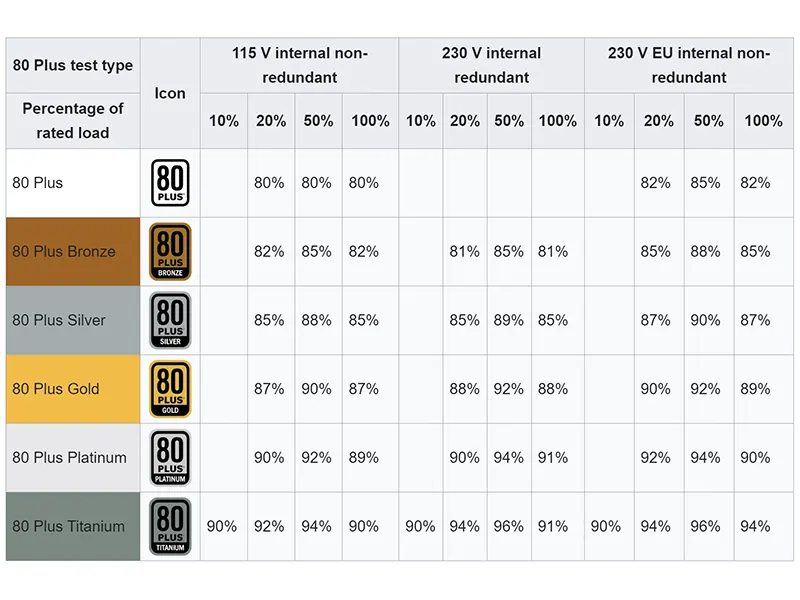Click Titanium's 10% value under 115 V
This screenshot has width=800, height=600.
point(222,526)
